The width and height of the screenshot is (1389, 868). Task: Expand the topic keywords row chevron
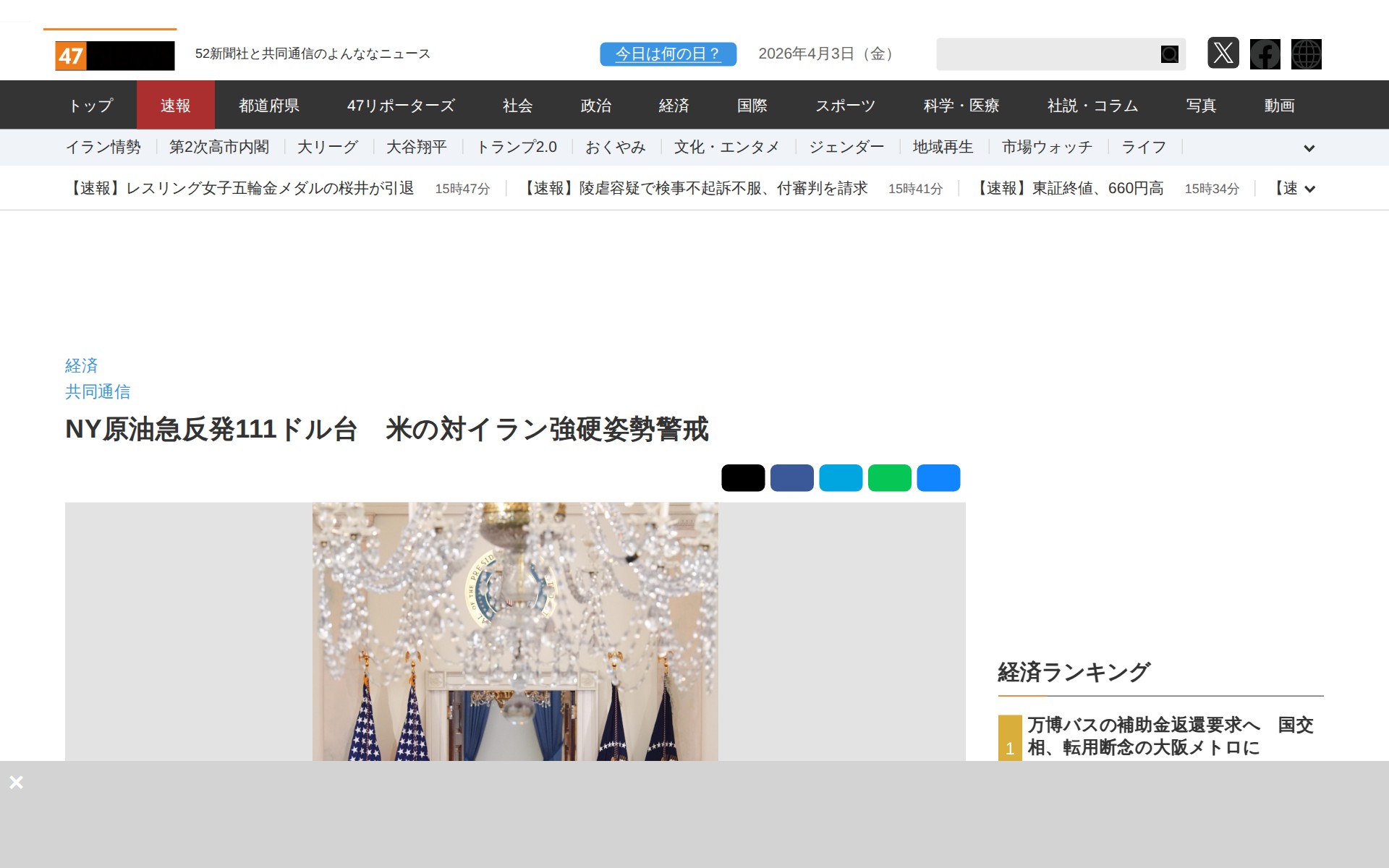coord(1309,148)
